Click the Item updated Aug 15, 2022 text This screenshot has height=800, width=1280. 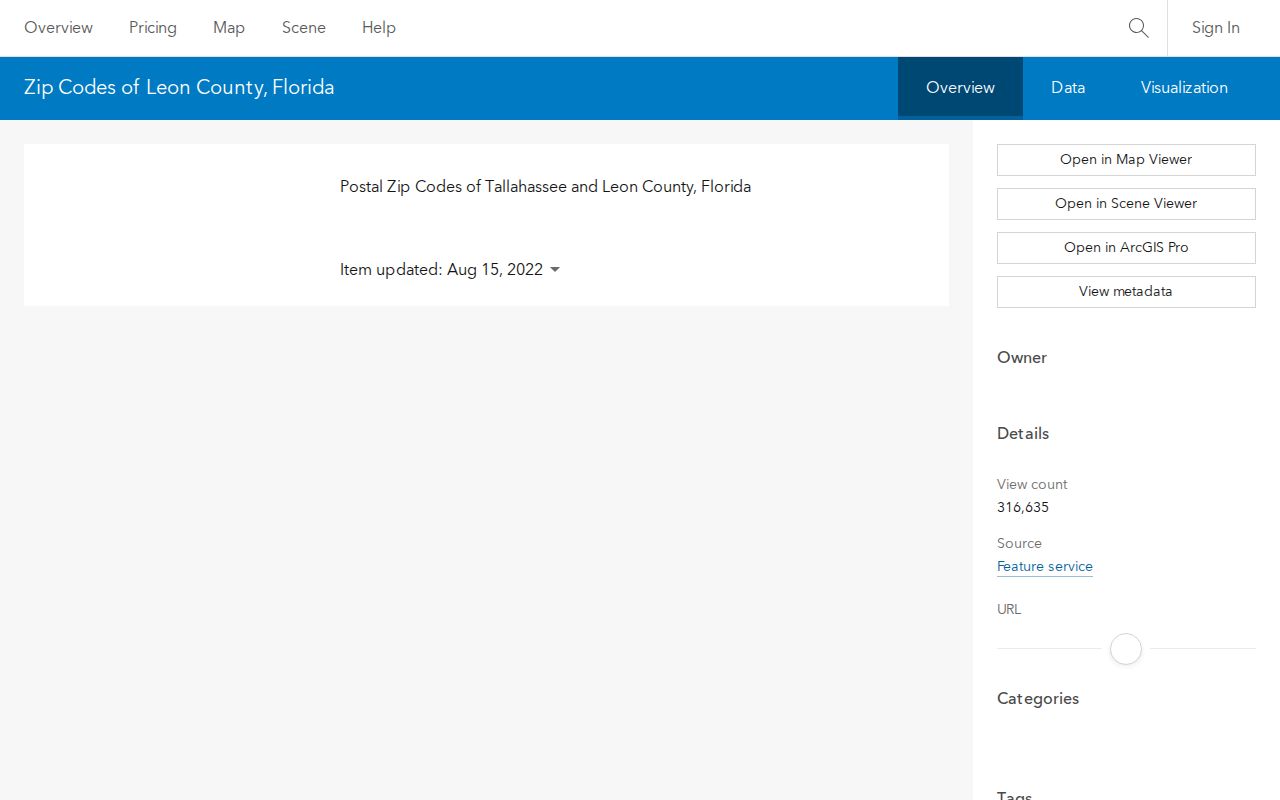point(441,270)
